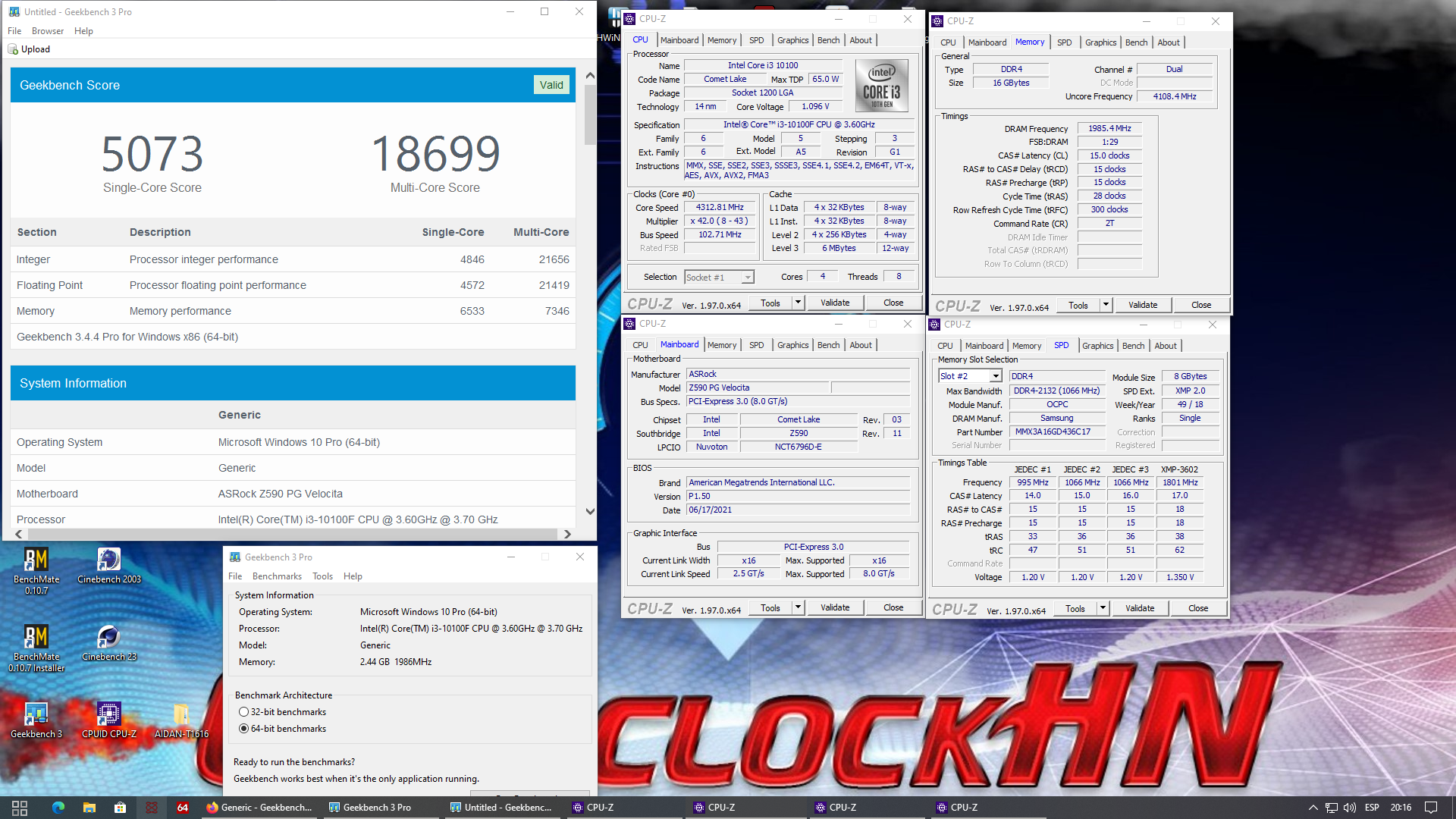Launch Microsoft Edge from taskbar
The image size is (1456, 819).
coord(58,808)
